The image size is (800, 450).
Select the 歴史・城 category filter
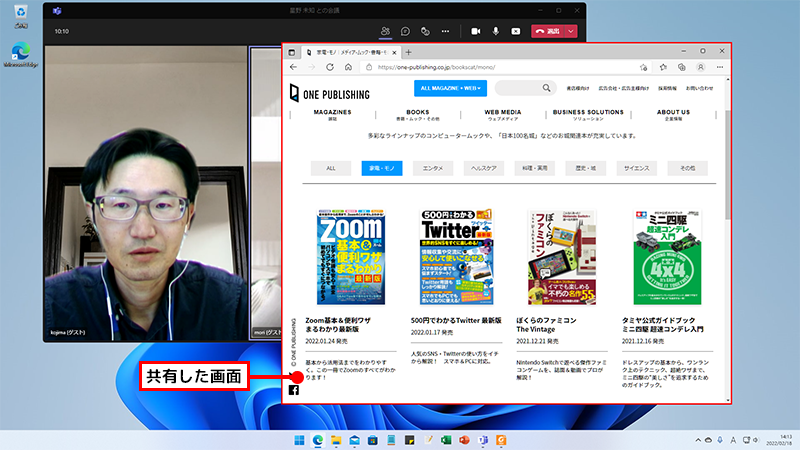(586, 168)
